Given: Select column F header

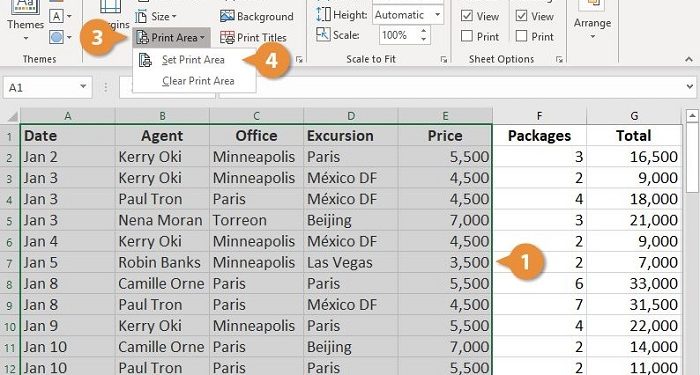Looking at the screenshot, I should [x=539, y=116].
